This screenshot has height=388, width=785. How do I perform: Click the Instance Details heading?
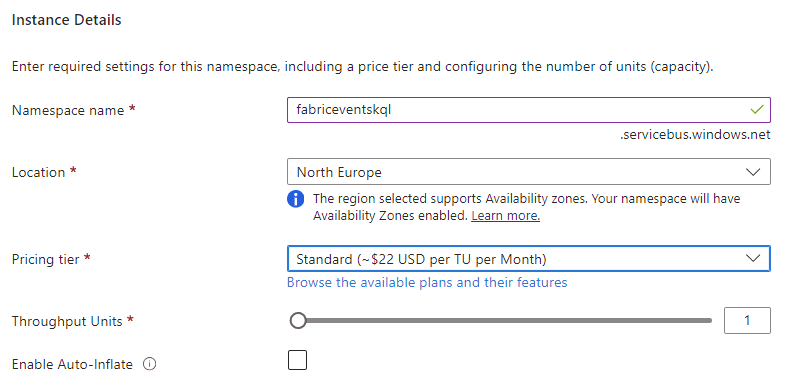click(x=67, y=20)
